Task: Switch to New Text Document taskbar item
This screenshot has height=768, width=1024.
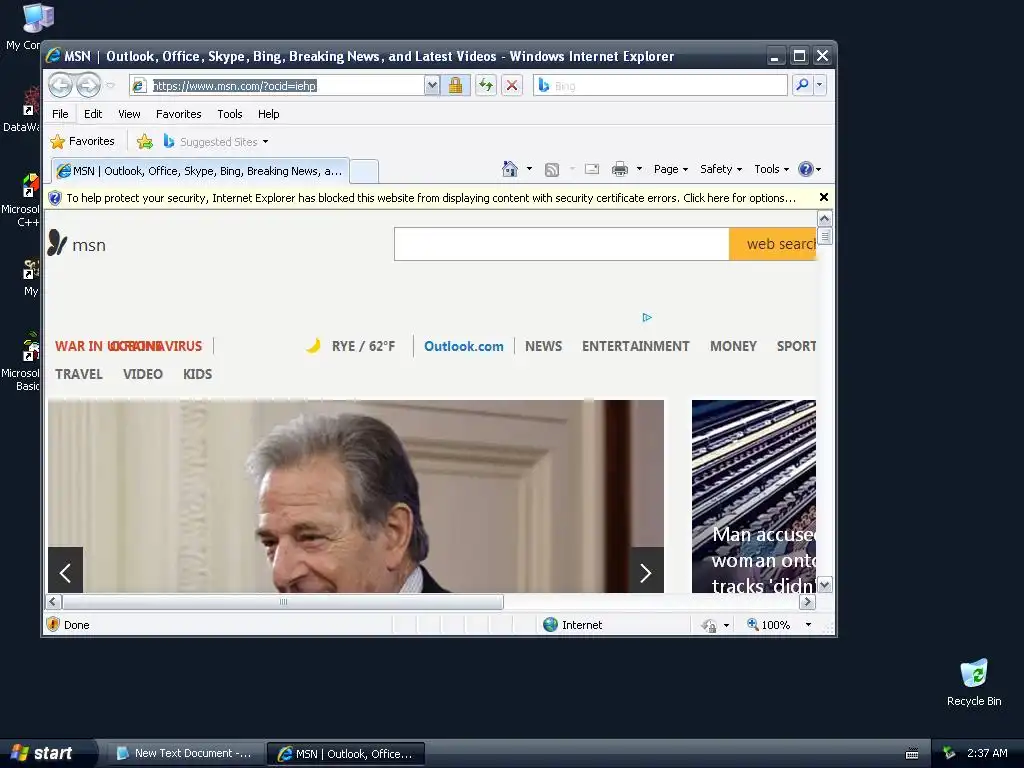Action: coord(184,754)
